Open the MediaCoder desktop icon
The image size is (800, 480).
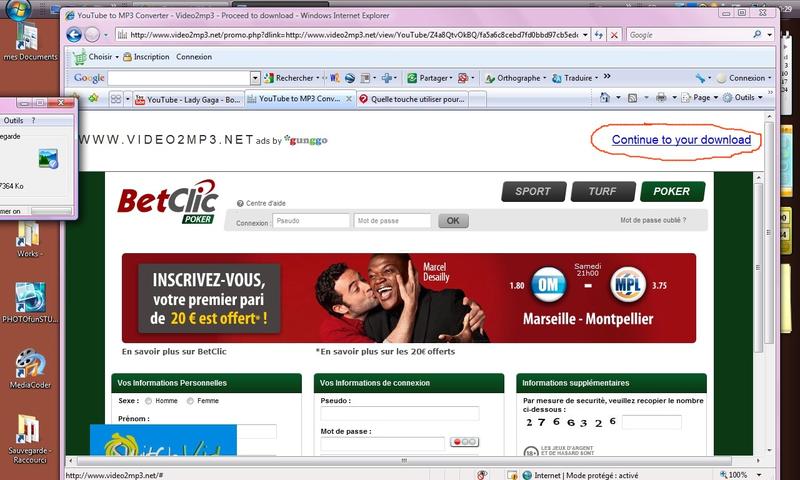coord(30,367)
